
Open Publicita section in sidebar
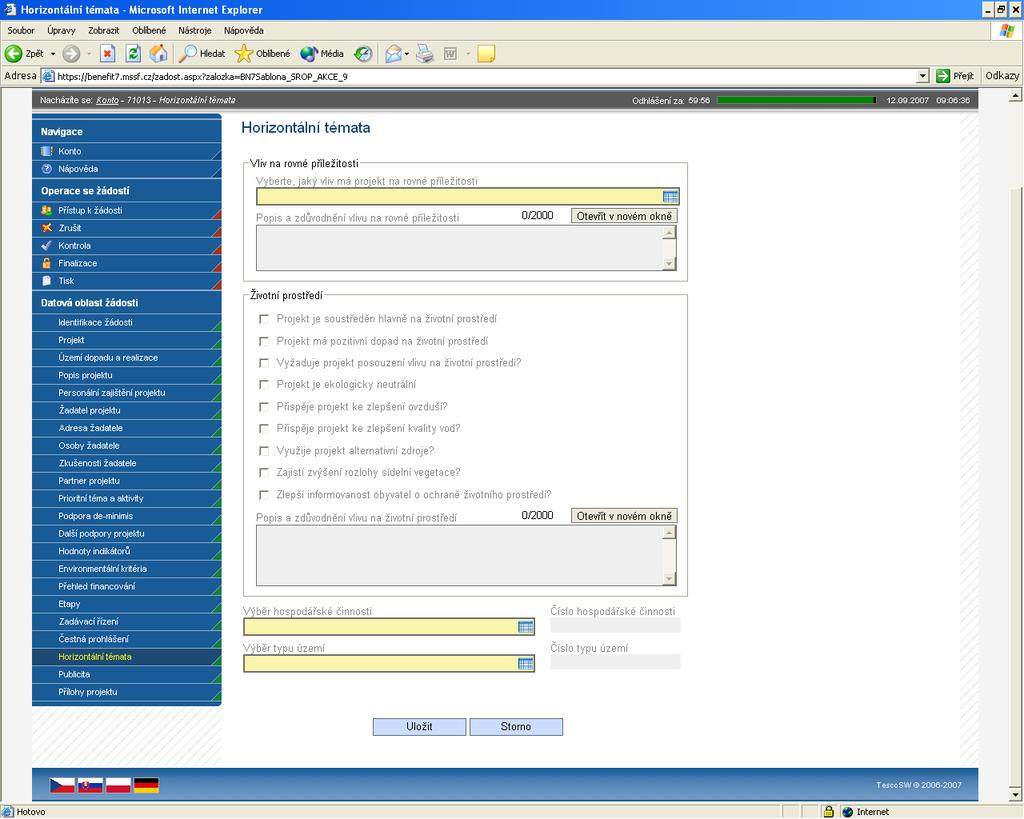(127, 675)
